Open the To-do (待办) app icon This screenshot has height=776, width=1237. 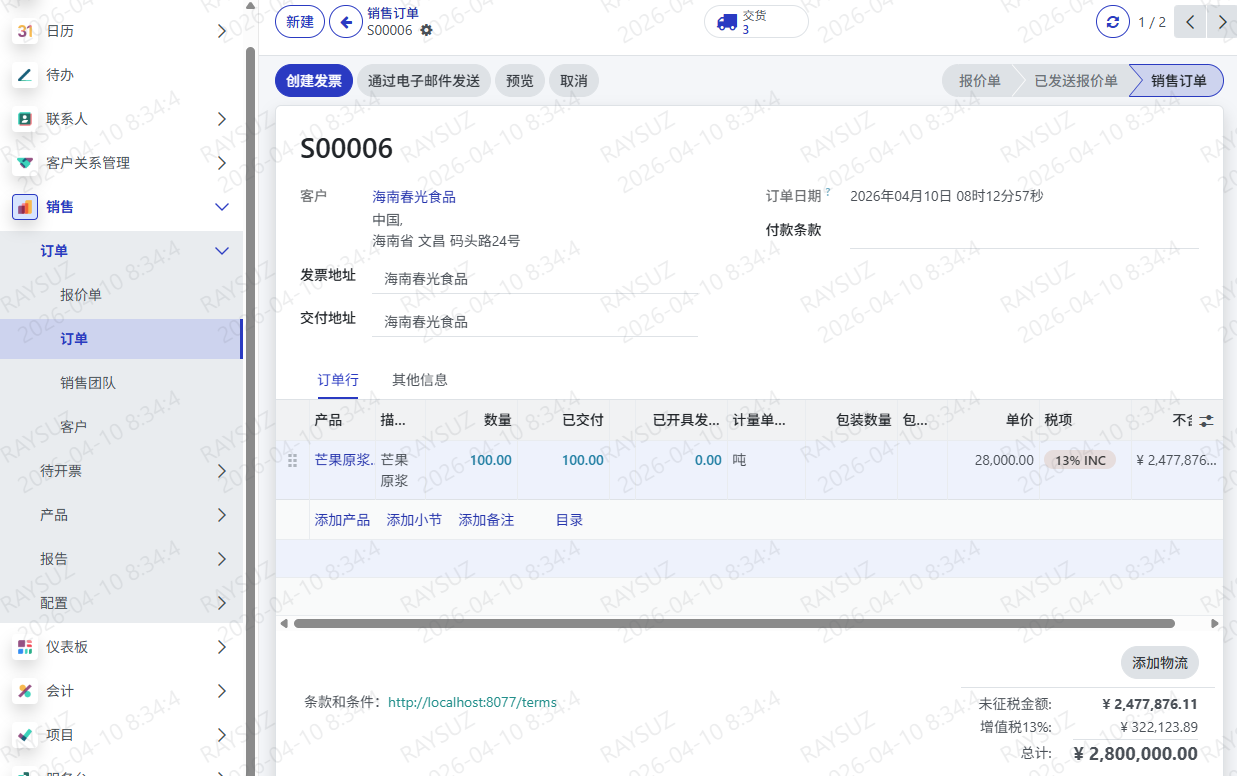pyautogui.click(x=25, y=75)
